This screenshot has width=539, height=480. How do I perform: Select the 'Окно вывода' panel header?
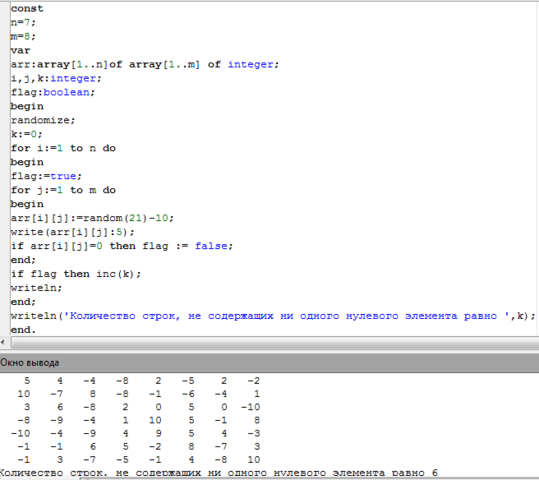(x=270, y=363)
